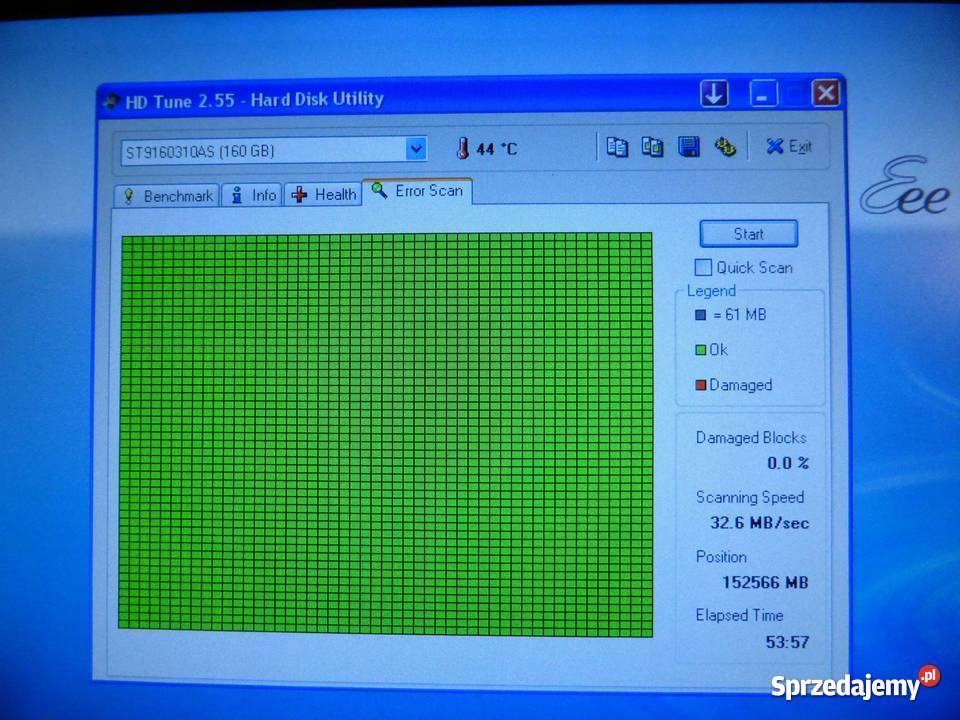Image resolution: width=960 pixels, height=720 pixels.
Task: Open the Info tab
Action: tap(252, 195)
